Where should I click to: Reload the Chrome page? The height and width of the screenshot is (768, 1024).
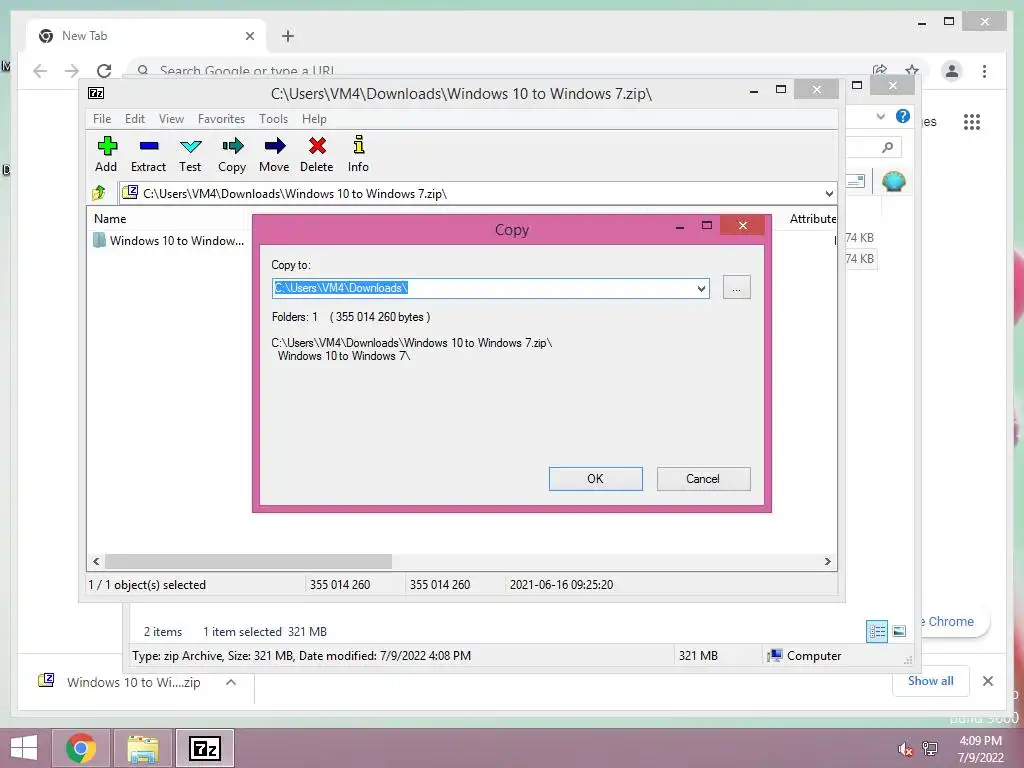104,71
